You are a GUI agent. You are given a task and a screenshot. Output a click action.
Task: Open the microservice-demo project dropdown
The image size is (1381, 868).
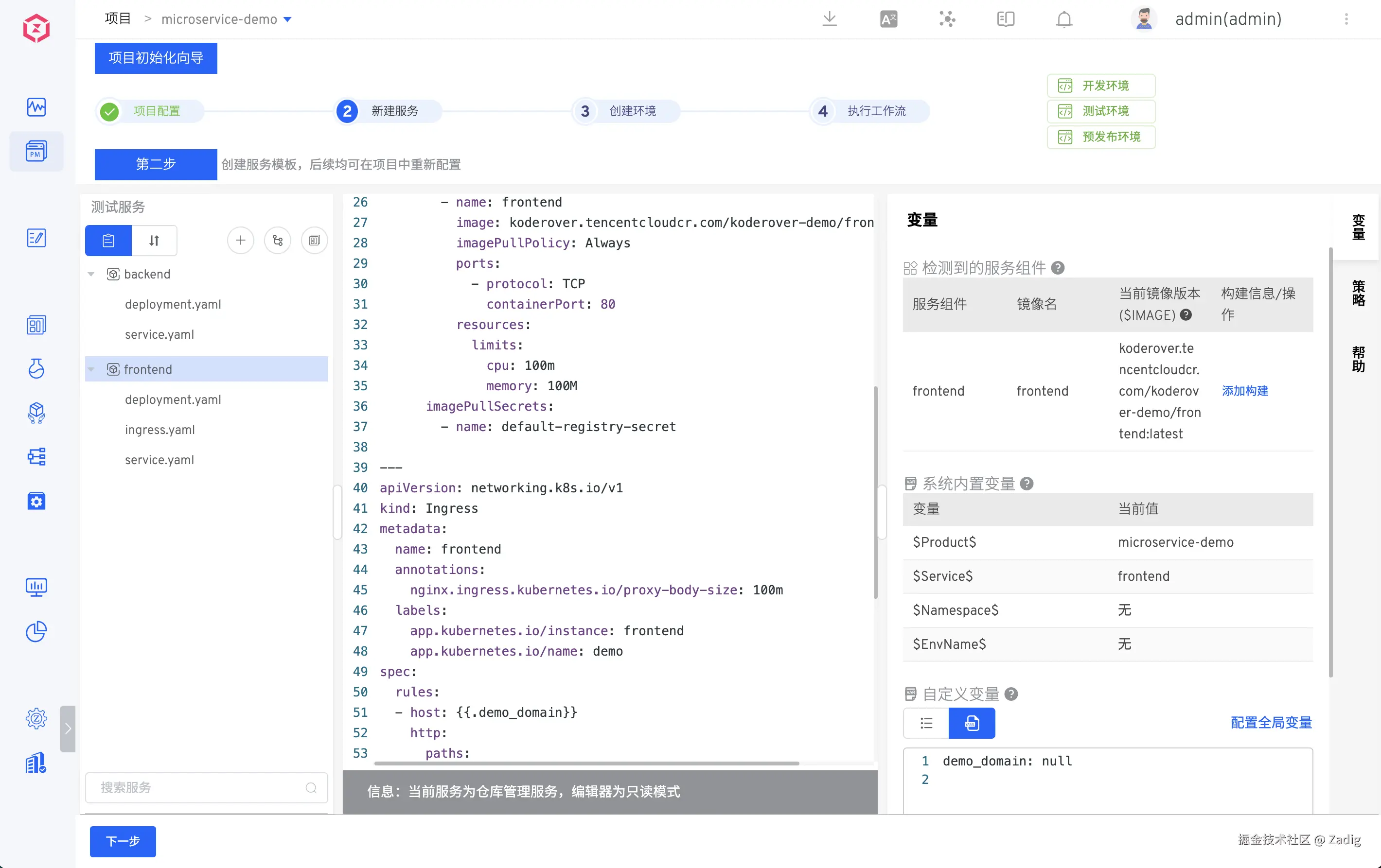click(x=288, y=19)
